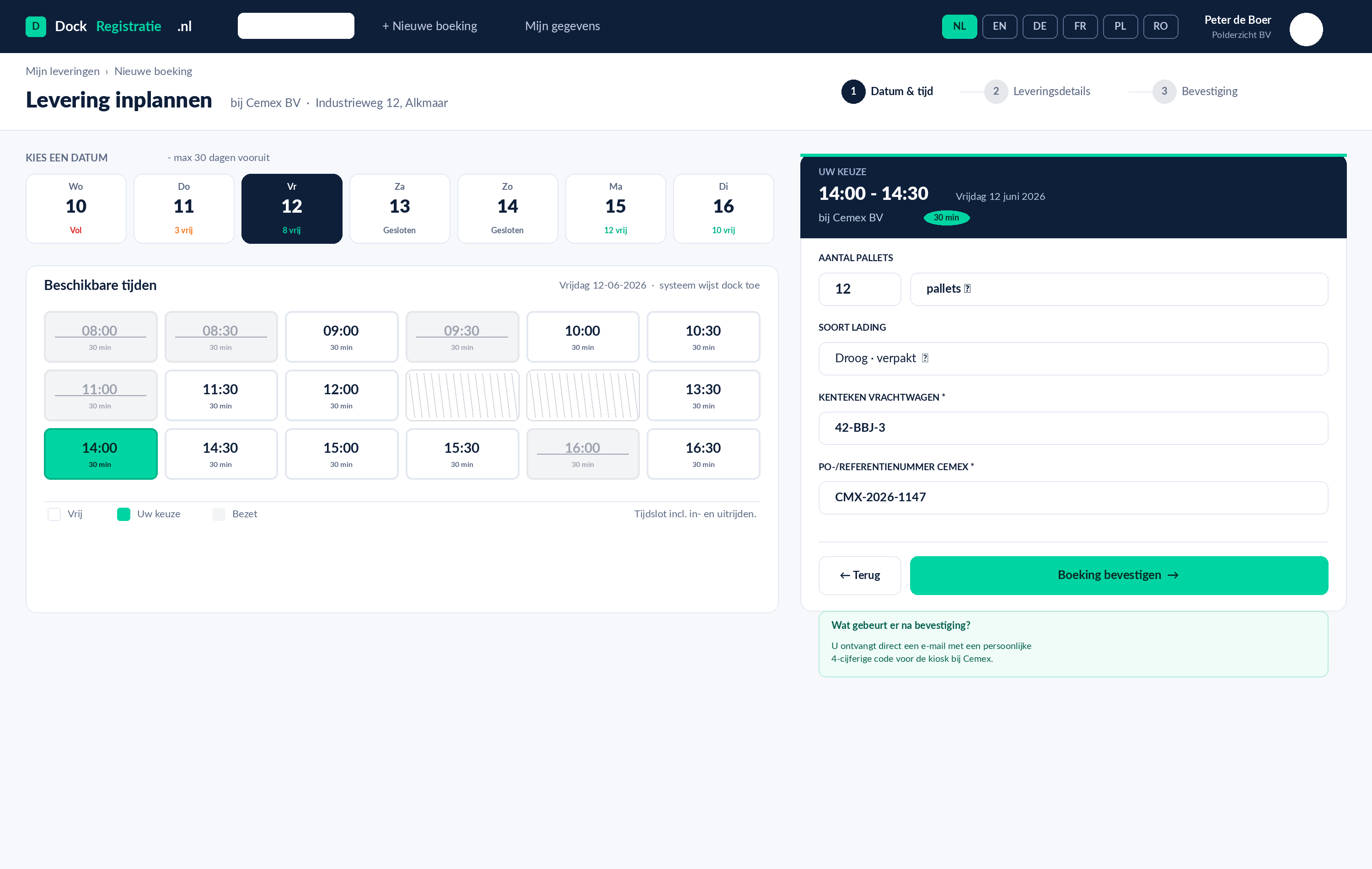Click Boeking bevestigen button
Screen dimensions: 1372x869
tap(1119, 575)
